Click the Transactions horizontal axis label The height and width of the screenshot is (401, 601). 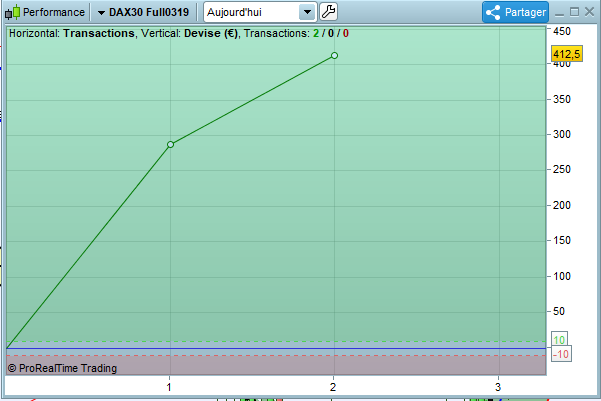click(99, 33)
